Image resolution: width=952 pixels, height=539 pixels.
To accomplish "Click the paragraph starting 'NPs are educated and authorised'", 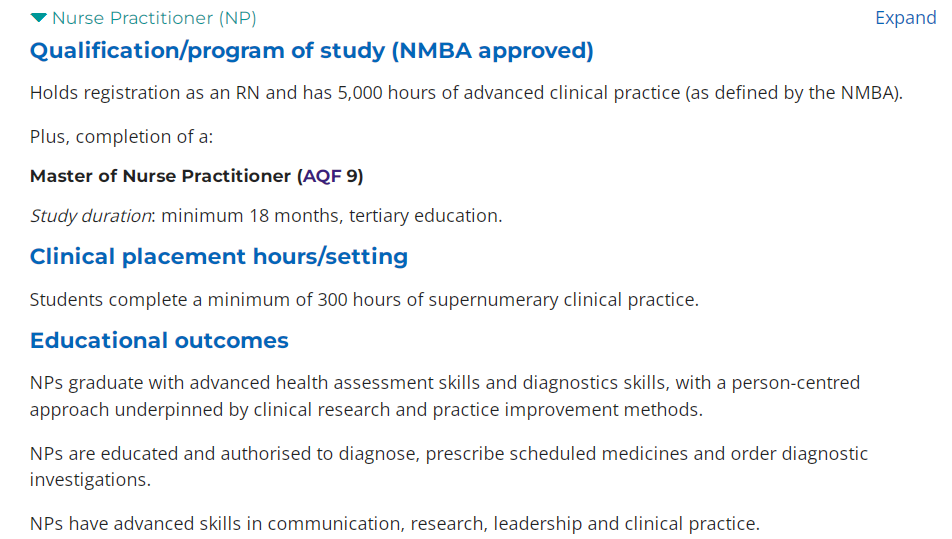I will tap(449, 467).
